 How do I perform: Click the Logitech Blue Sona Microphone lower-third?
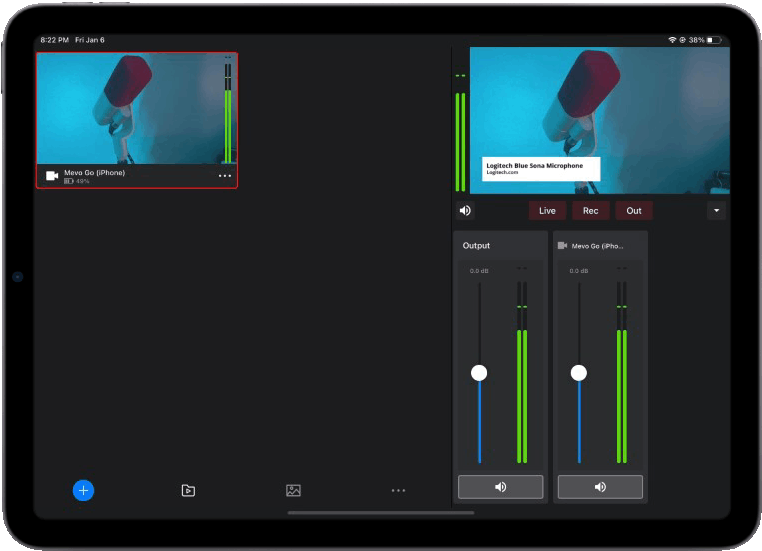point(541,169)
